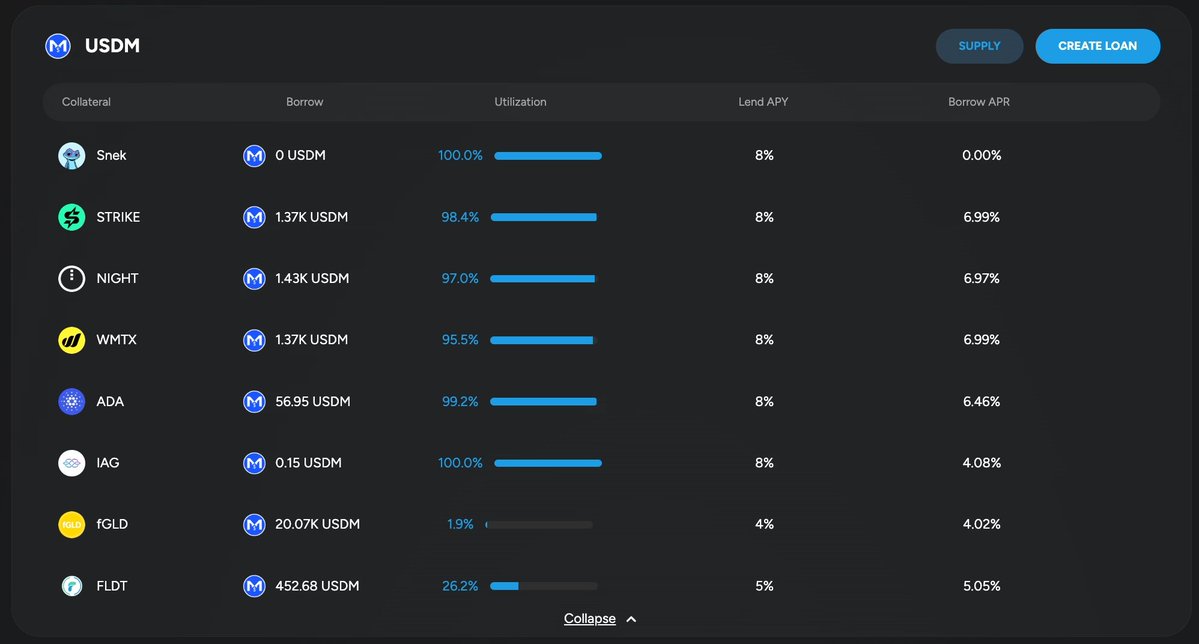
Task: Select the WMTX collateral name
Action: click(x=116, y=340)
